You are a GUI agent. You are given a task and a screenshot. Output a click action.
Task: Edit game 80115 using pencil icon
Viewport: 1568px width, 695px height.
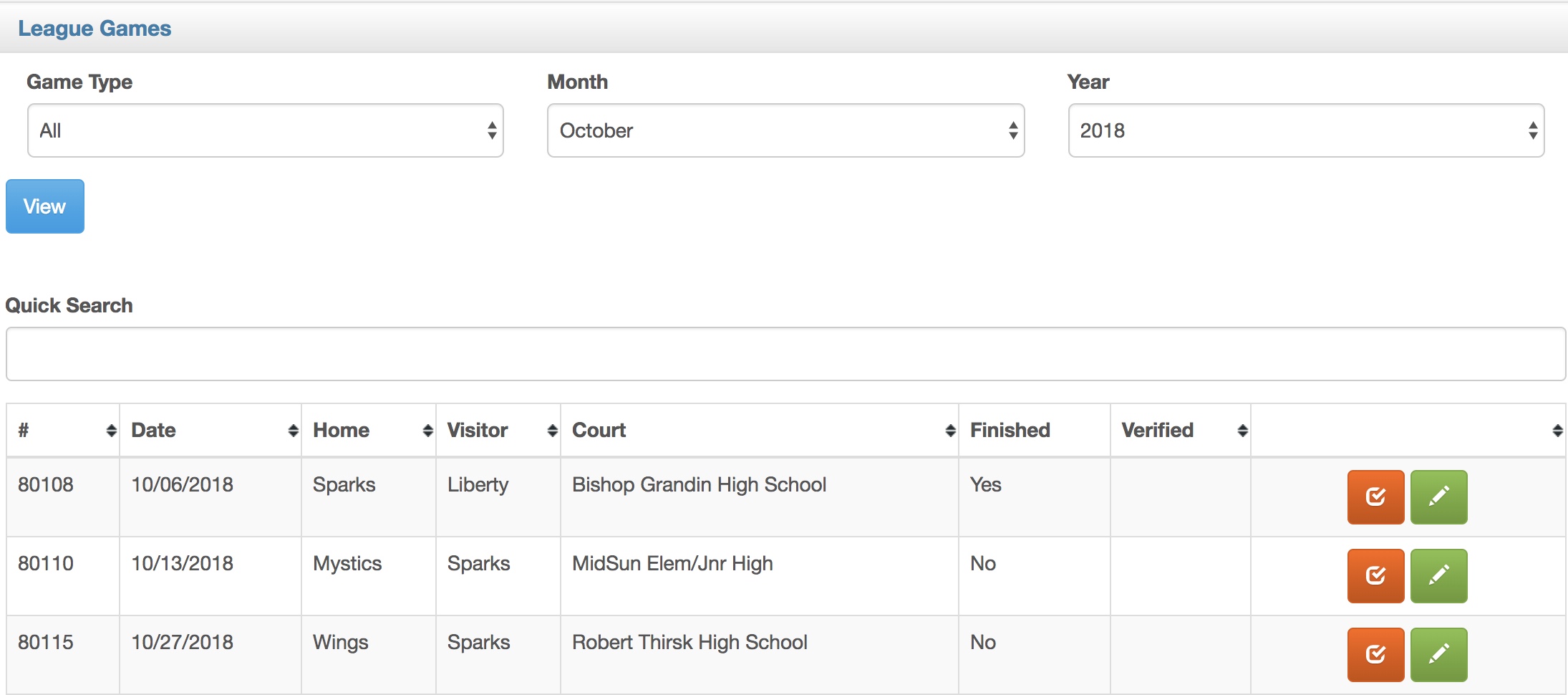[1438, 655]
